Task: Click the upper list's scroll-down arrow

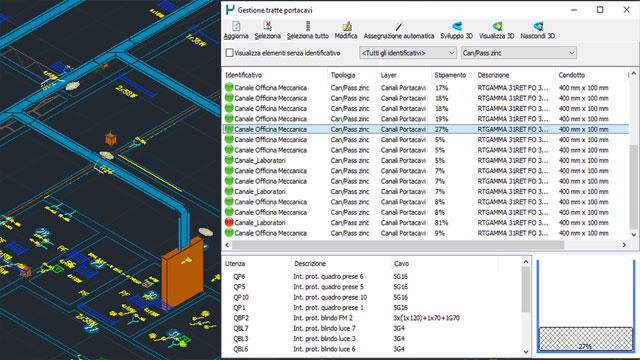Action: coord(633,235)
